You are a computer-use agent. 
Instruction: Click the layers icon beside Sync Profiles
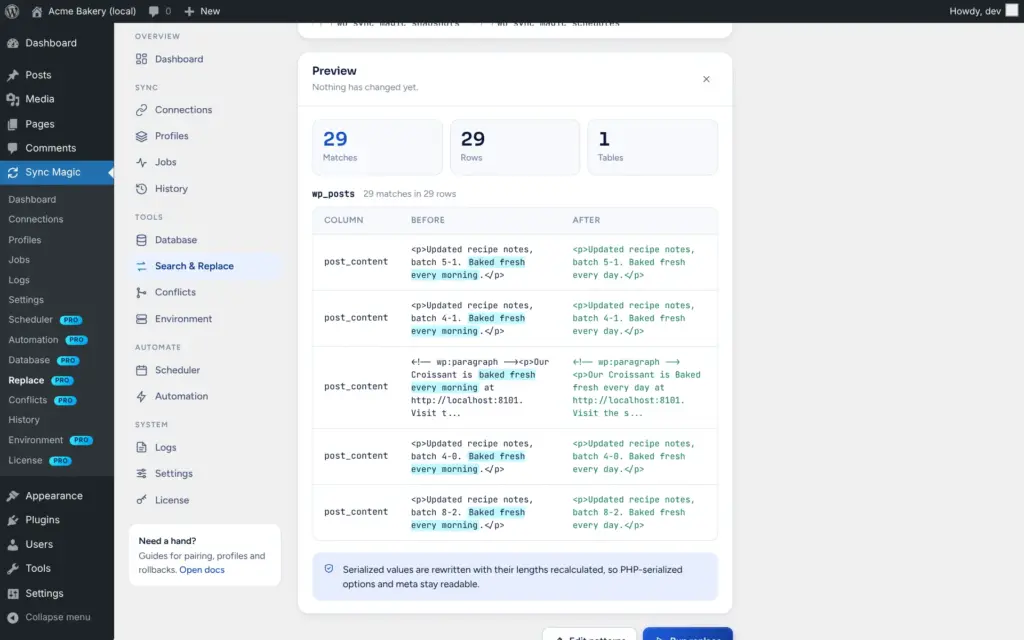[141, 136]
